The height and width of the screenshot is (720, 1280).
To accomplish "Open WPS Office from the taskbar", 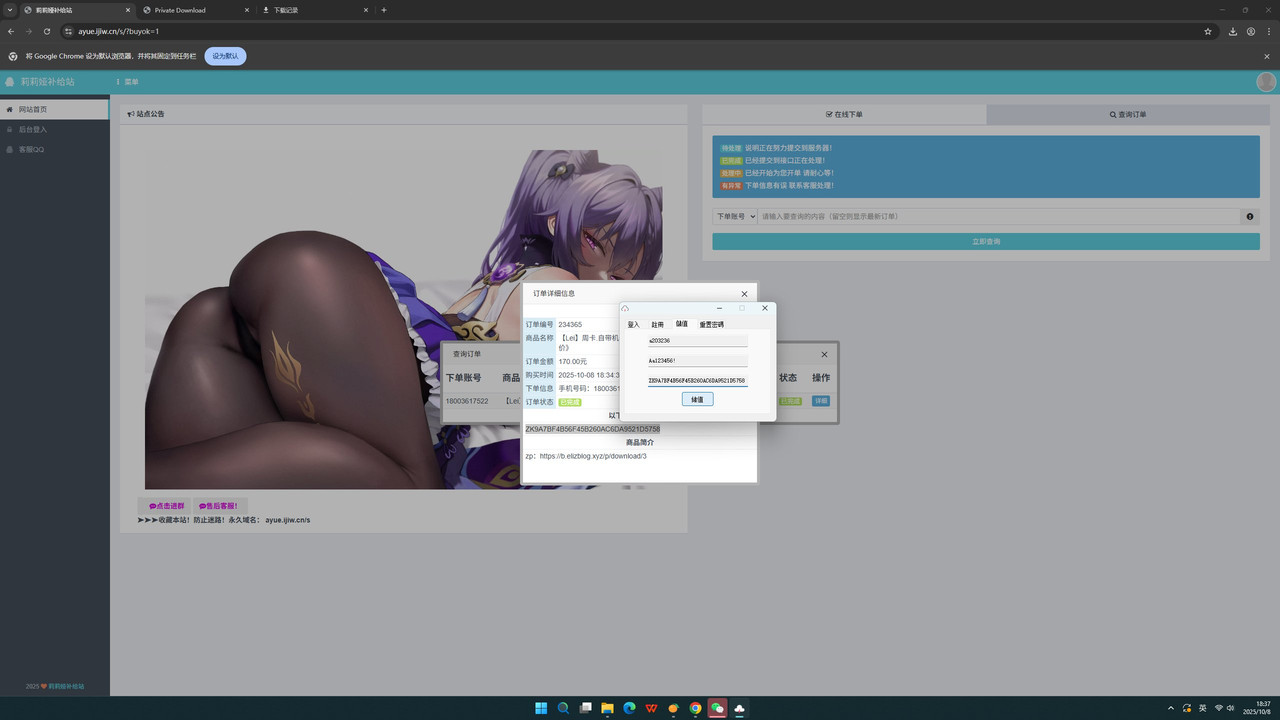I will click(x=652, y=708).
